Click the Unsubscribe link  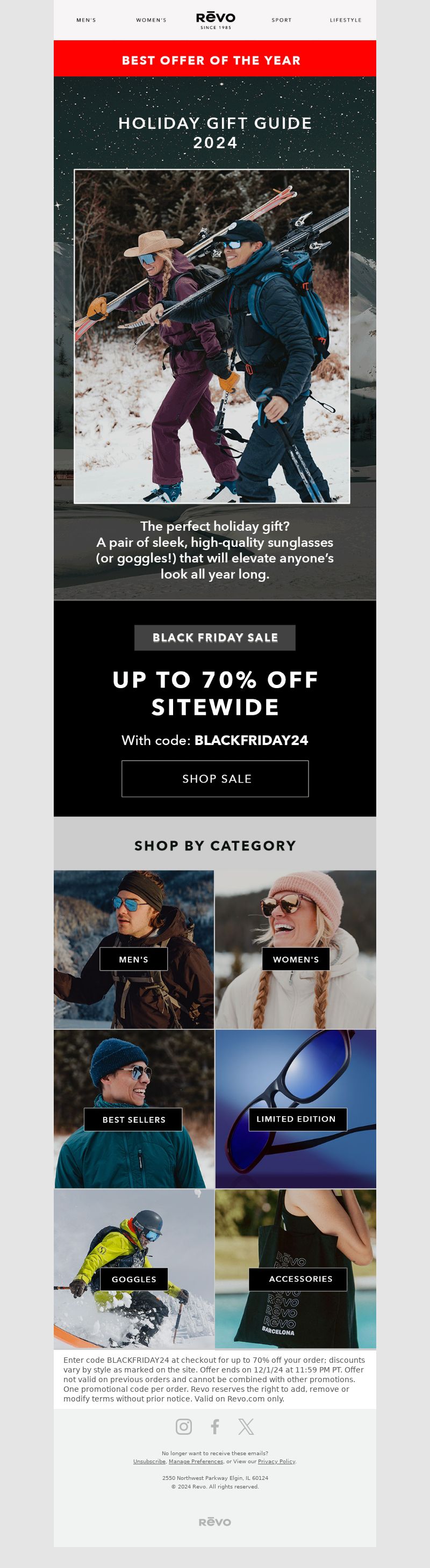pos(149,1462)
